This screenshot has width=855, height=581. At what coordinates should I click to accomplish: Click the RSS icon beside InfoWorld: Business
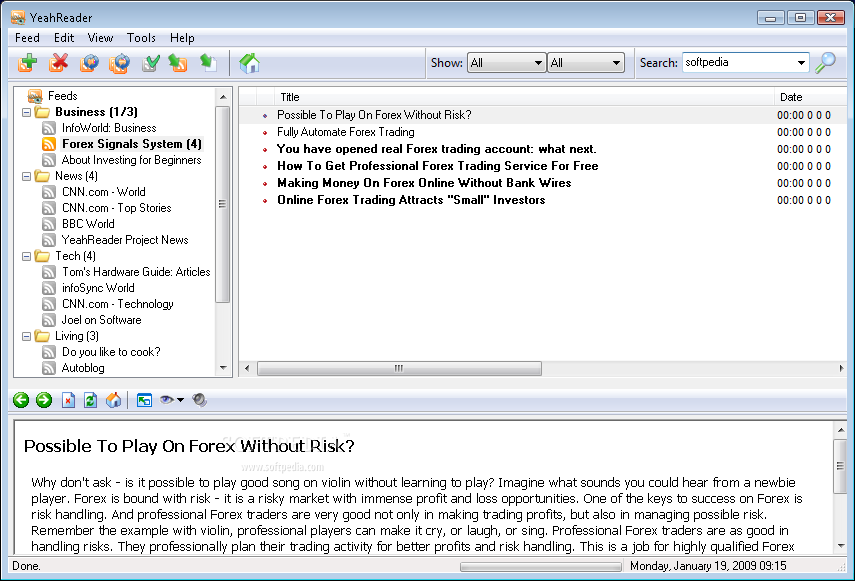[49, 128]
